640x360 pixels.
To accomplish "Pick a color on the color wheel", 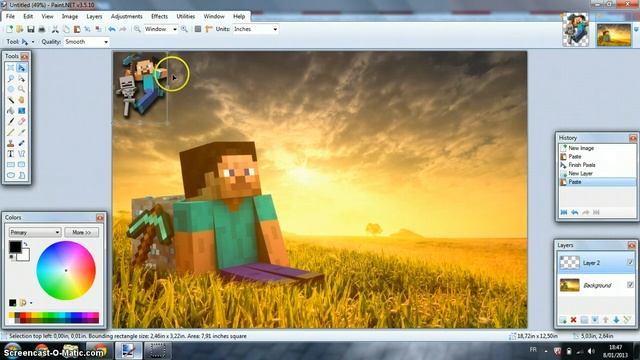I will point(66,270).
